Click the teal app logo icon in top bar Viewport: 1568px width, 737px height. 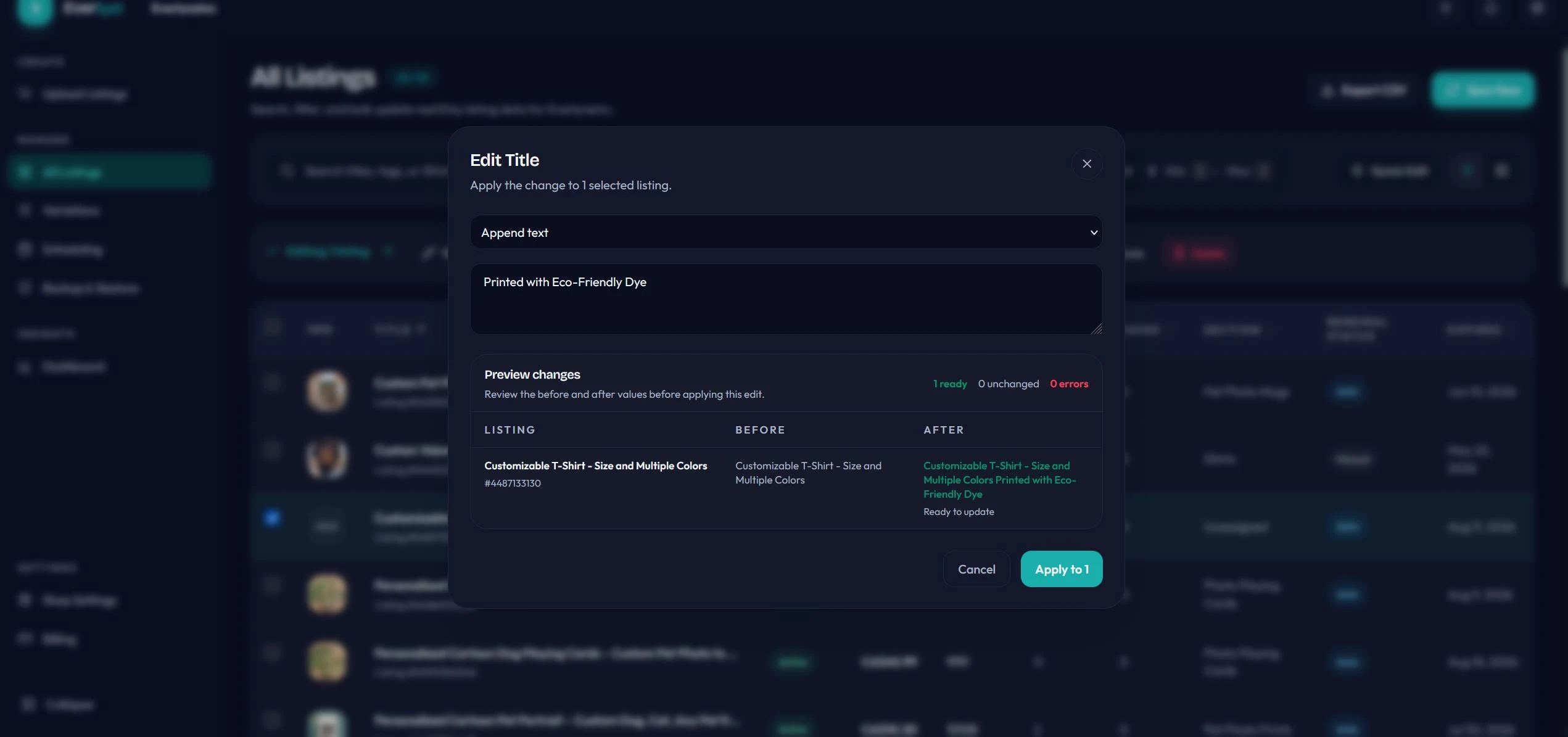point(35,10)
